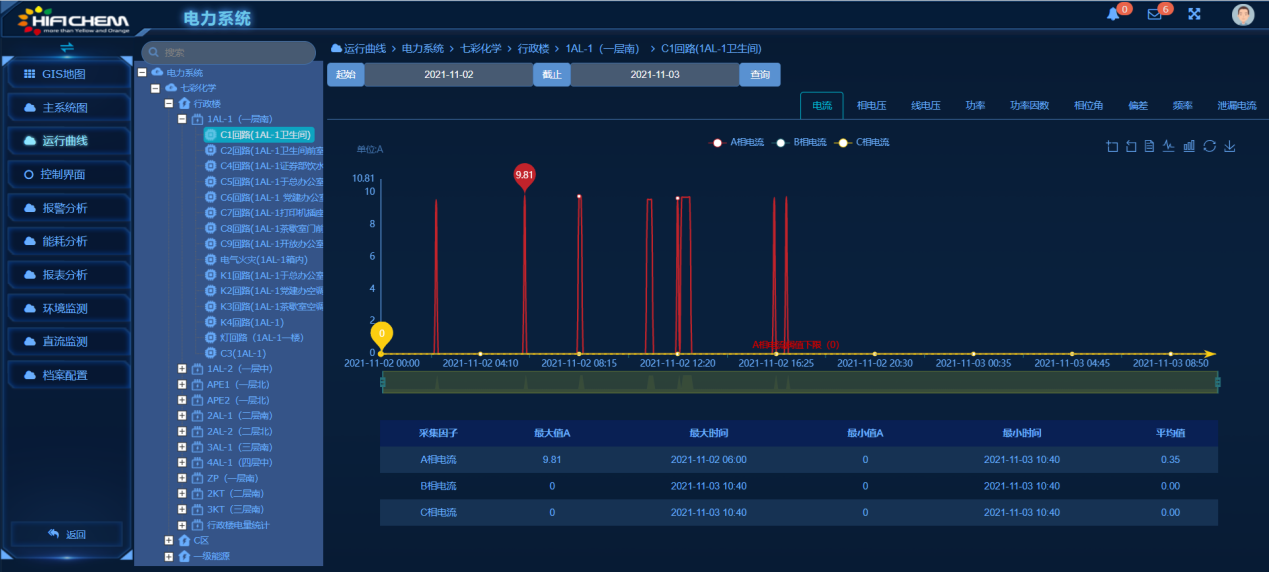Click the data zoom slider below the chart
The height and width of the screenshot is (572, 1269).
[799, 382]
